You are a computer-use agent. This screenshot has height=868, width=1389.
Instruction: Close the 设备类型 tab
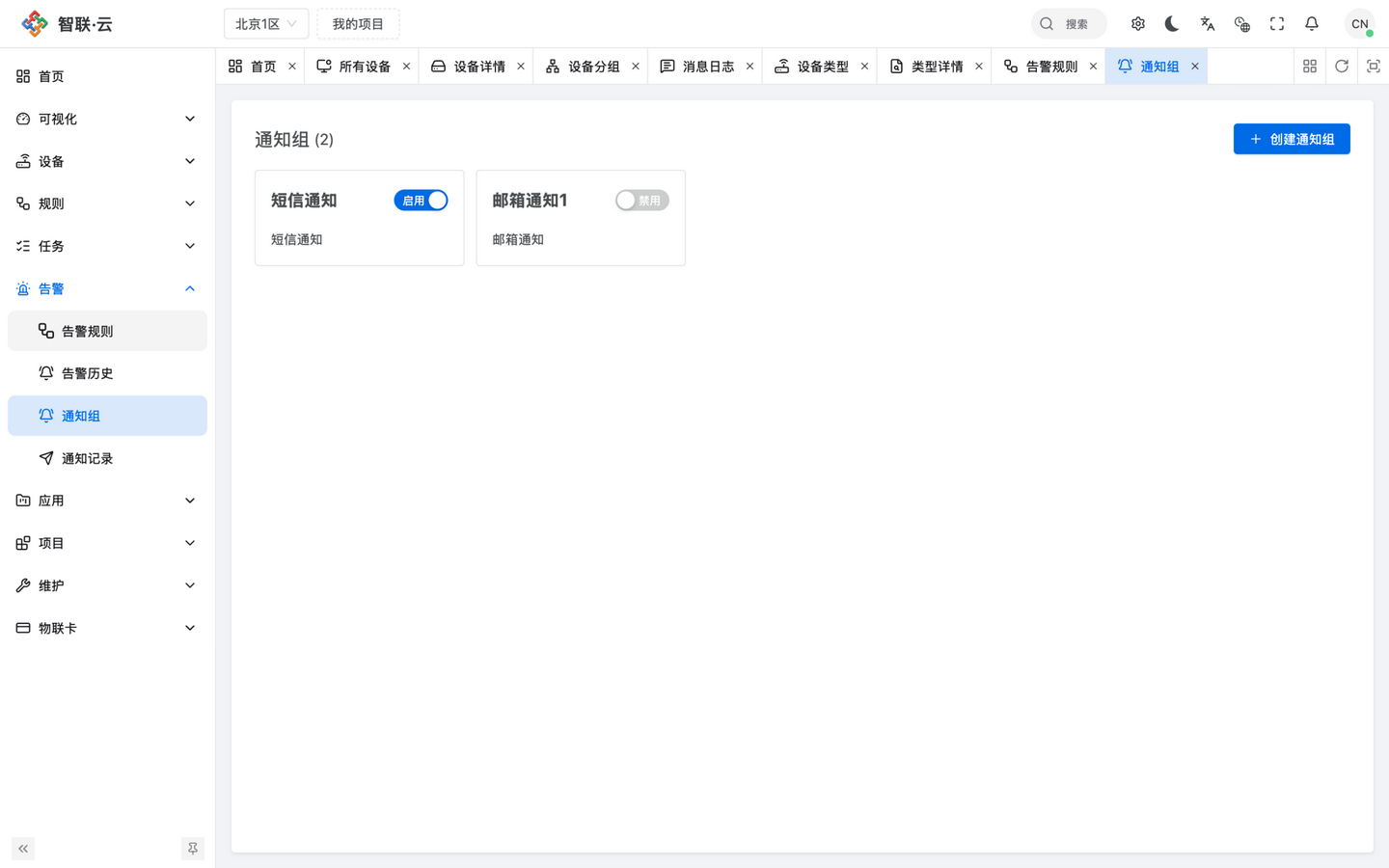click(x=864, y=67)
